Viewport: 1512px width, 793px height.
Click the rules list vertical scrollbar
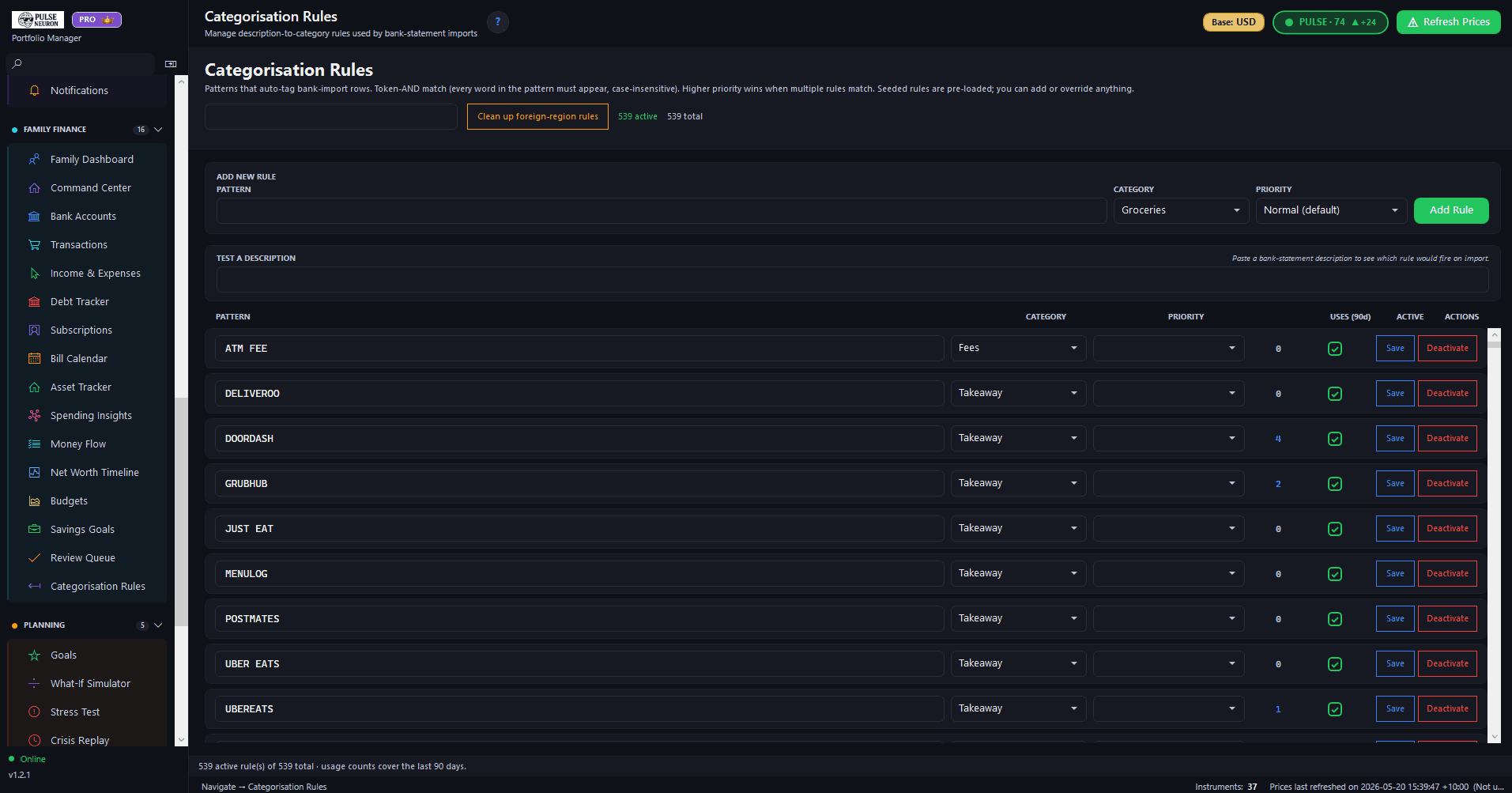pyautogui.click(x=1495, y=535)
